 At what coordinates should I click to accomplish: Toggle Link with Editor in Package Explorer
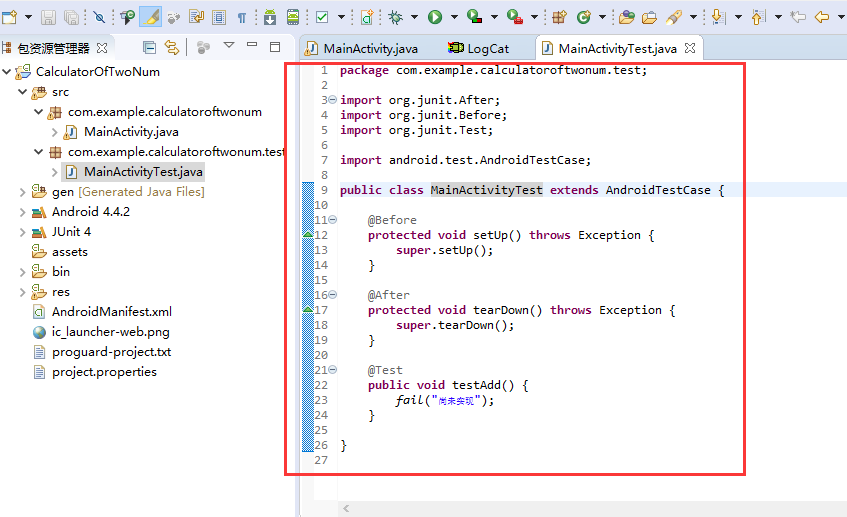coord(172,48)
